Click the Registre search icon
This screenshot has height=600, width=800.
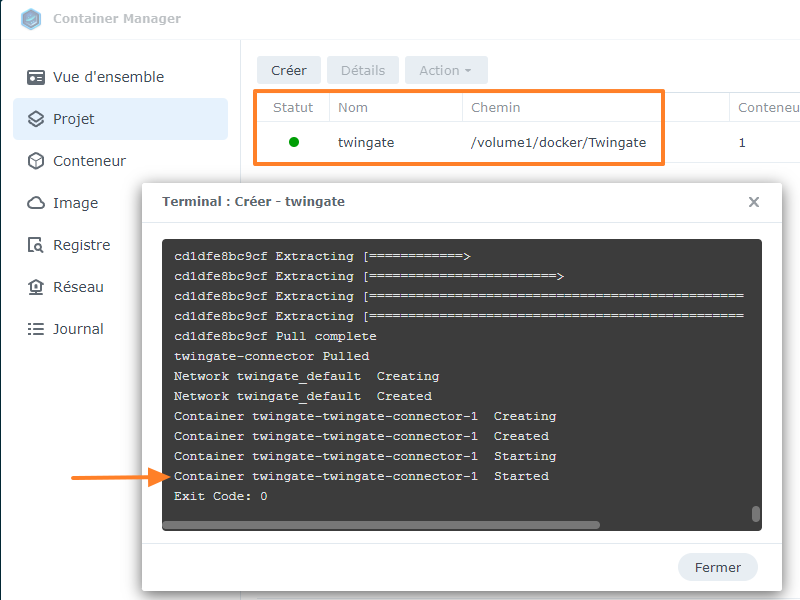36,245
